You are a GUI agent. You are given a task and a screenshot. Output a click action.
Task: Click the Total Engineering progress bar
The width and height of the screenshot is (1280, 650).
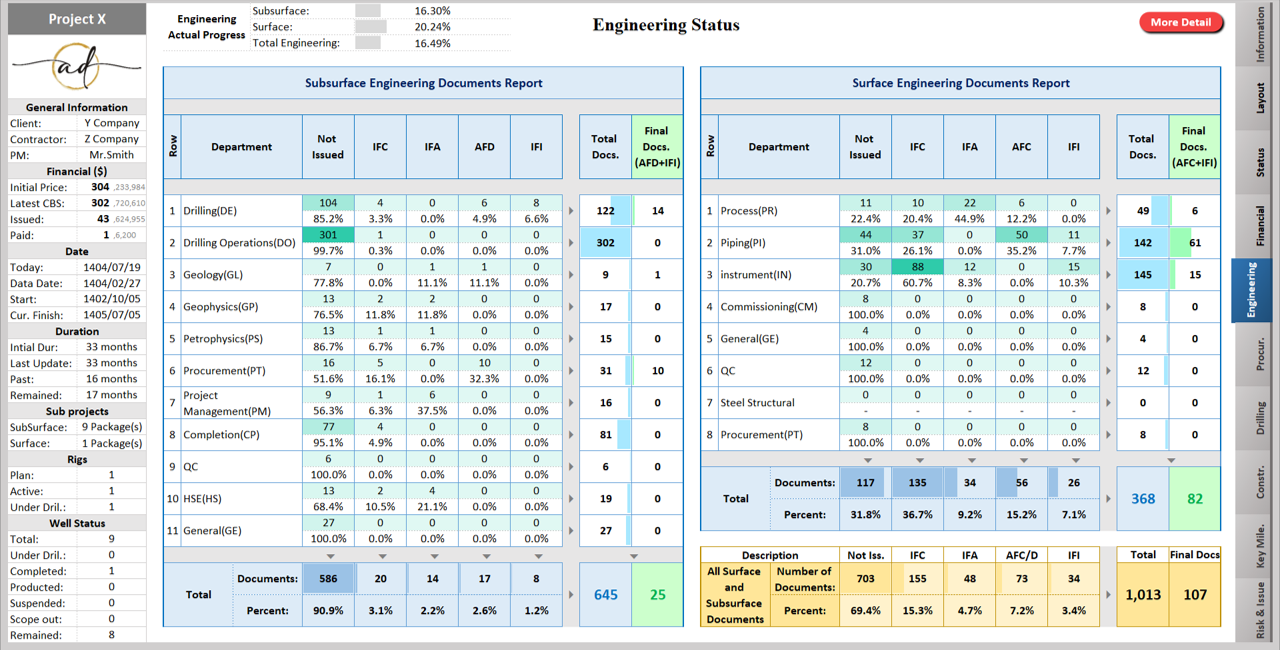[x=368, y=43]
